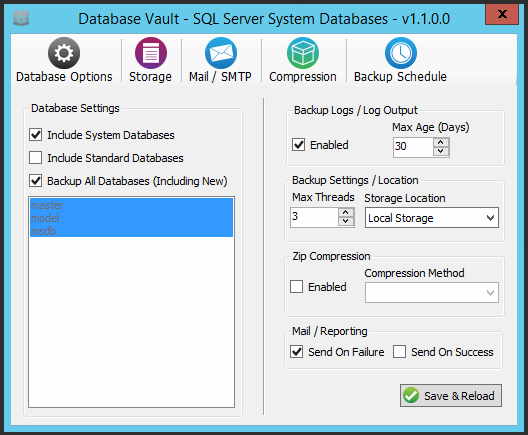Close the Database Vault window
528x435 pixels.
[x=502, y=14]
